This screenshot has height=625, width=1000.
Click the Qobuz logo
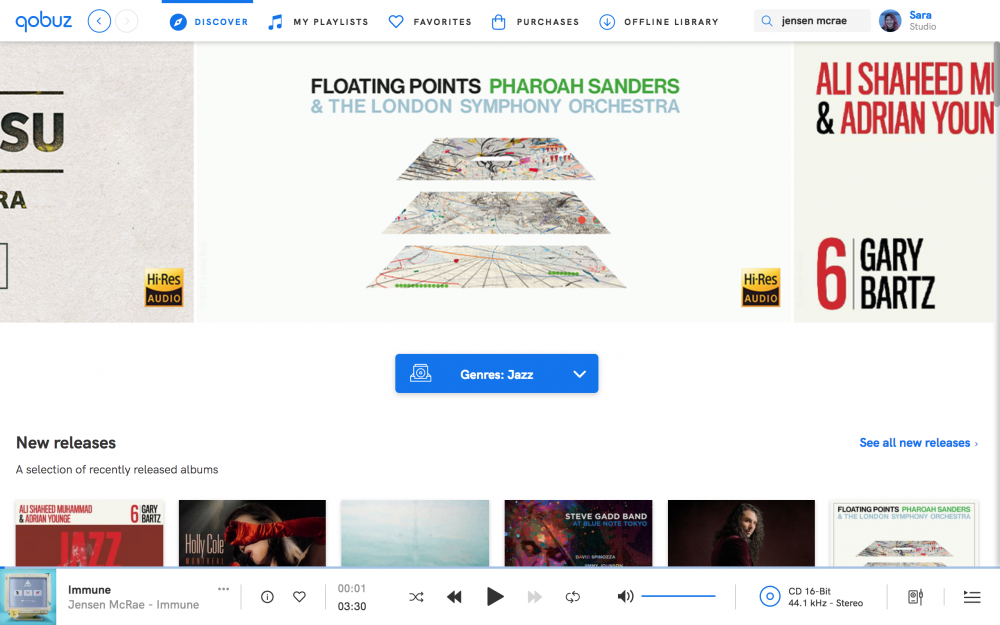coord(43,20)
